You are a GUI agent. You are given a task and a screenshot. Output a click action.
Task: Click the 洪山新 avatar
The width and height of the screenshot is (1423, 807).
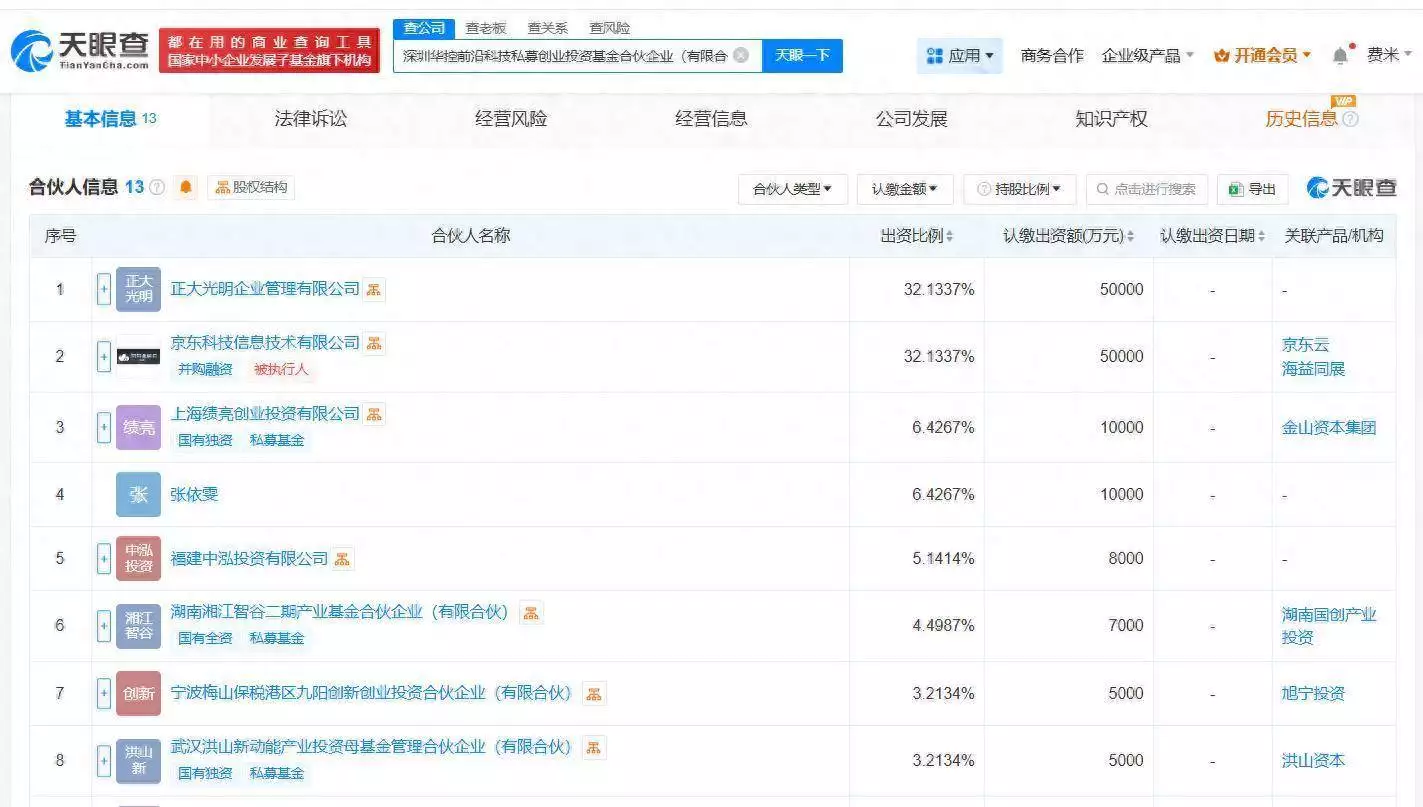[x=138, y=760]
